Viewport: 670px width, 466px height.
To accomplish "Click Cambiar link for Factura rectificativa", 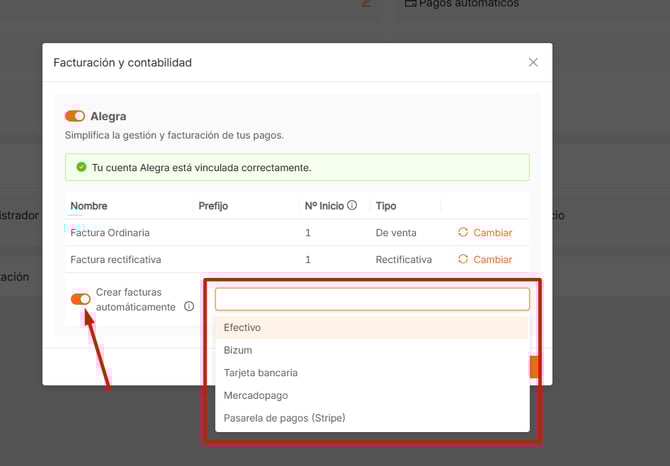I will (492, 260).
